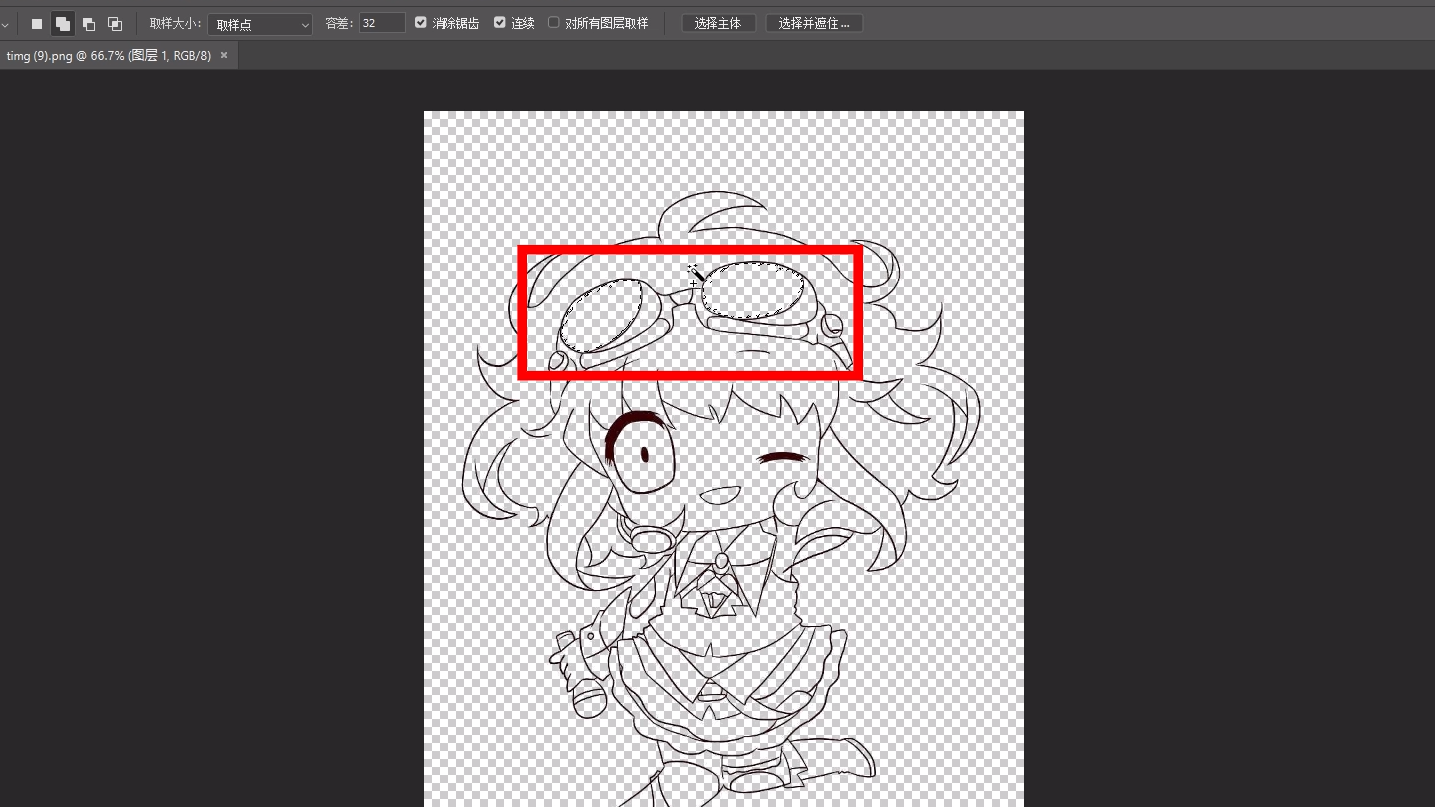Enable 对所有图层取样 checkbox
This screenshot has width=1435, height=807.
click(554, 22)
